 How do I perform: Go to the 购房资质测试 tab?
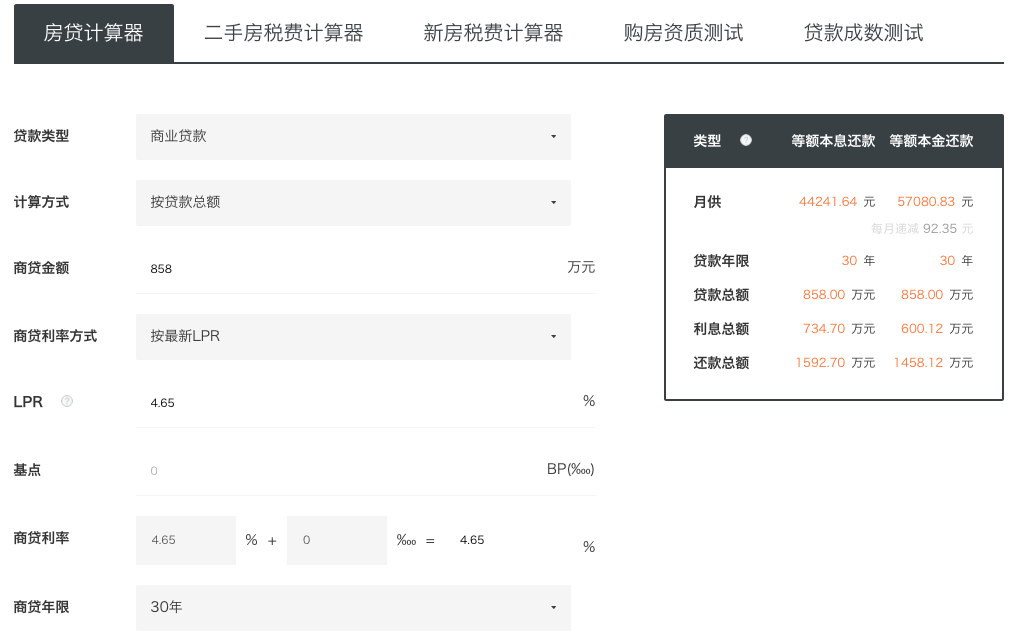[683, 33]
